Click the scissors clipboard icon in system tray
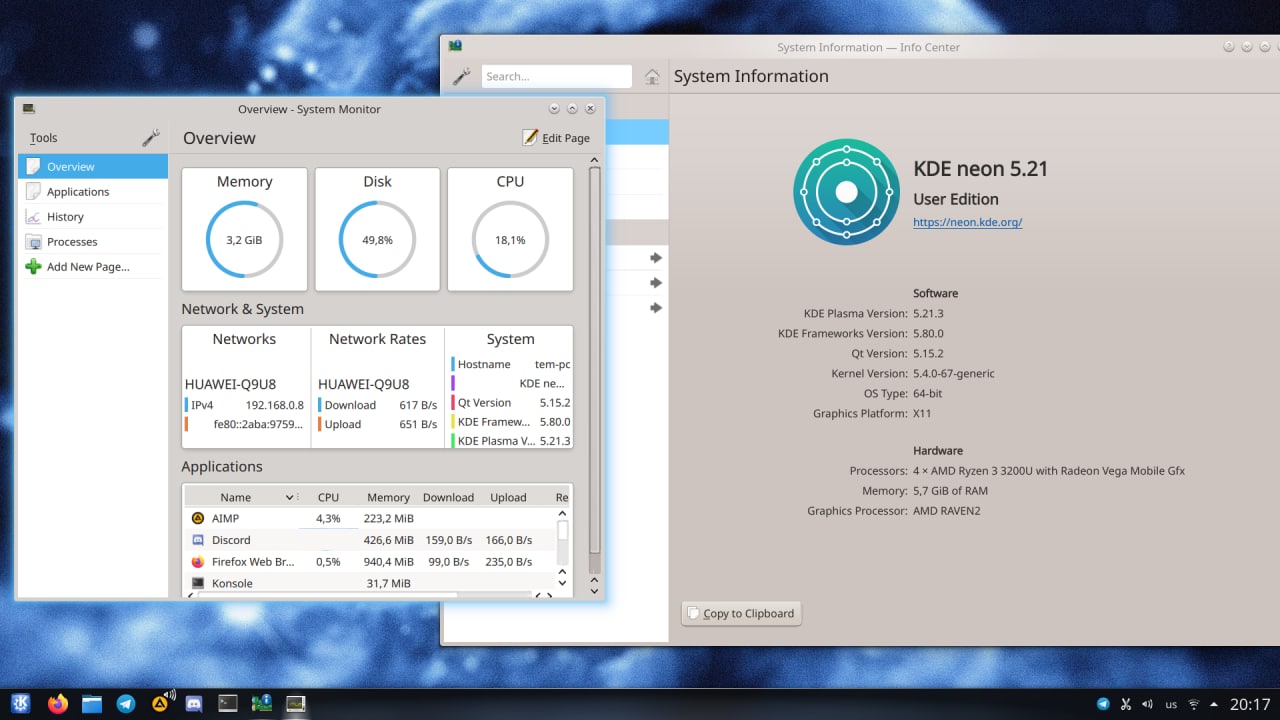Image resolution: width=1280 pixels, height=720 pixels. point(1125,704)
